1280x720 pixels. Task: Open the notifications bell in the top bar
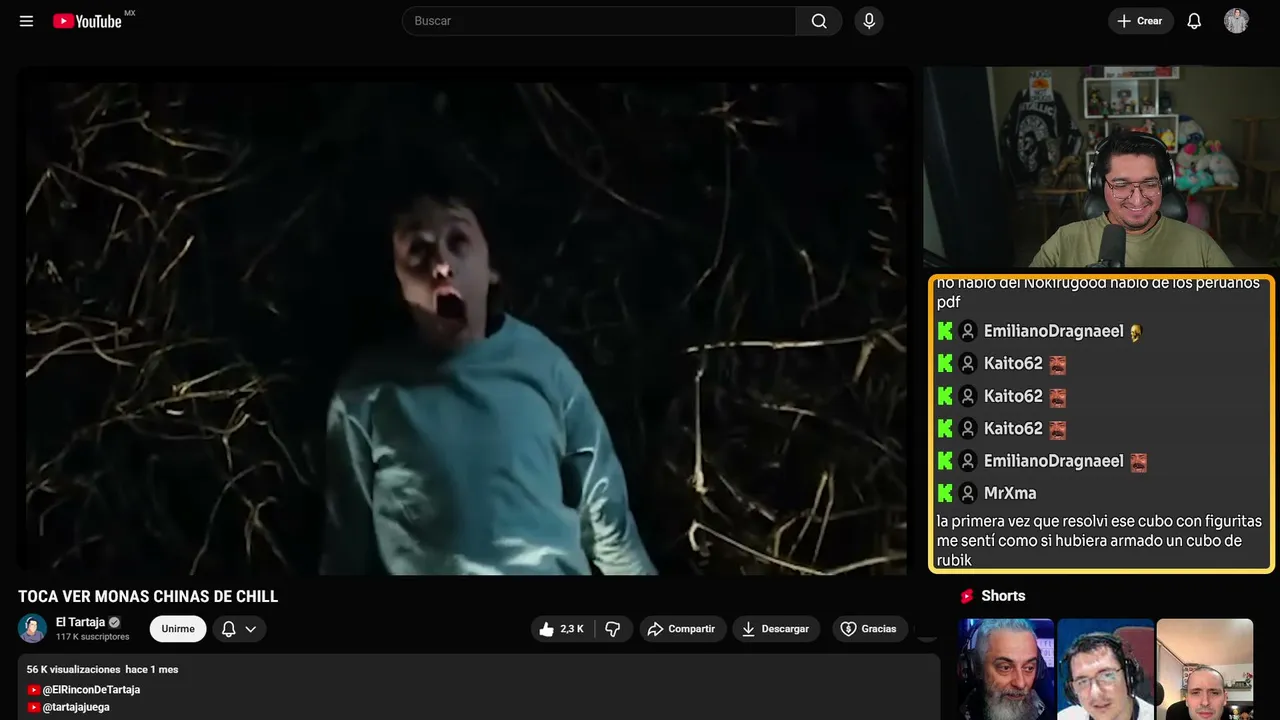[1194, 21]
